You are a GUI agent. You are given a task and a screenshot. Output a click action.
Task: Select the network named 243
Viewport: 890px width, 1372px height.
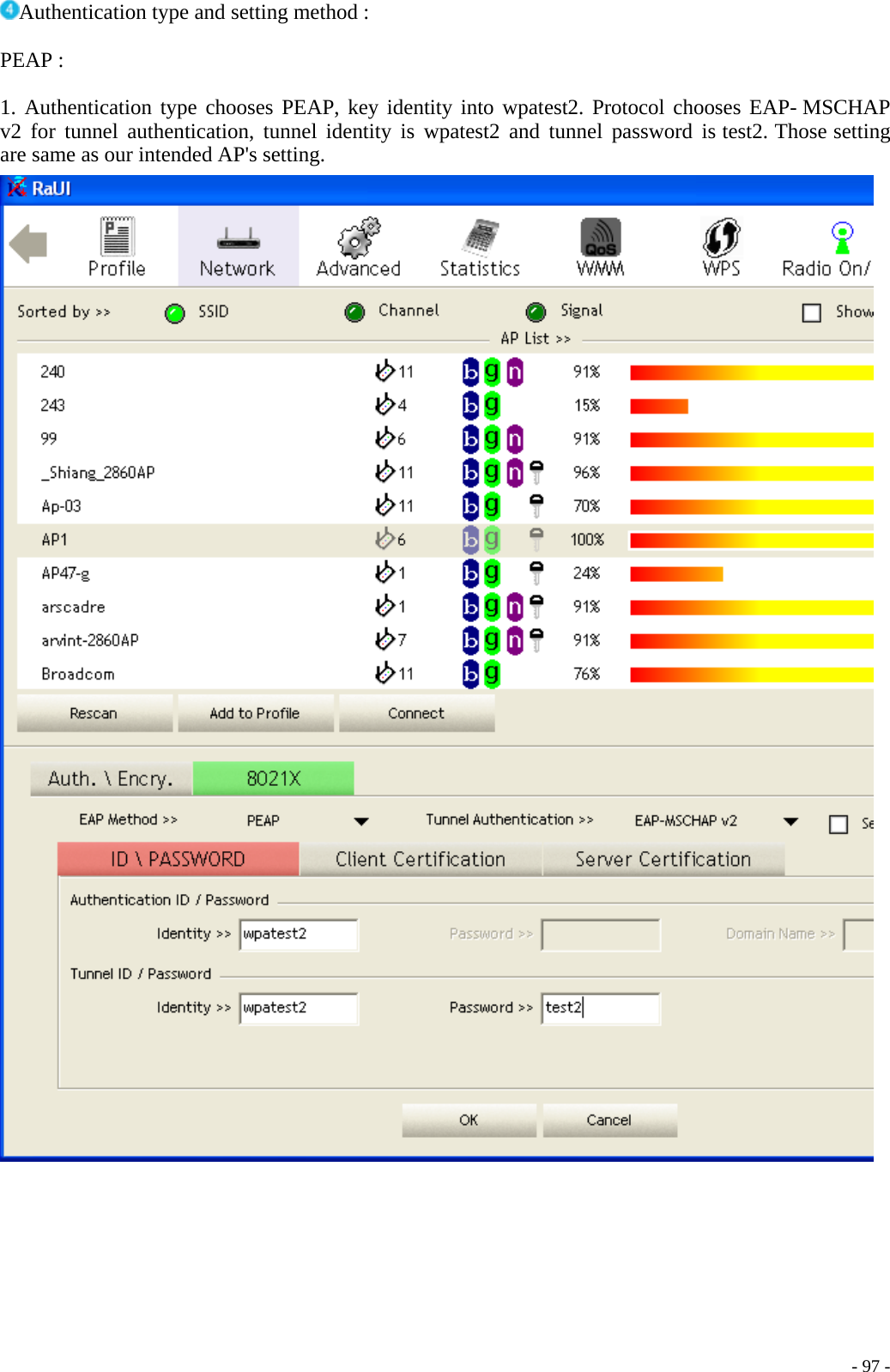[445, 405]
